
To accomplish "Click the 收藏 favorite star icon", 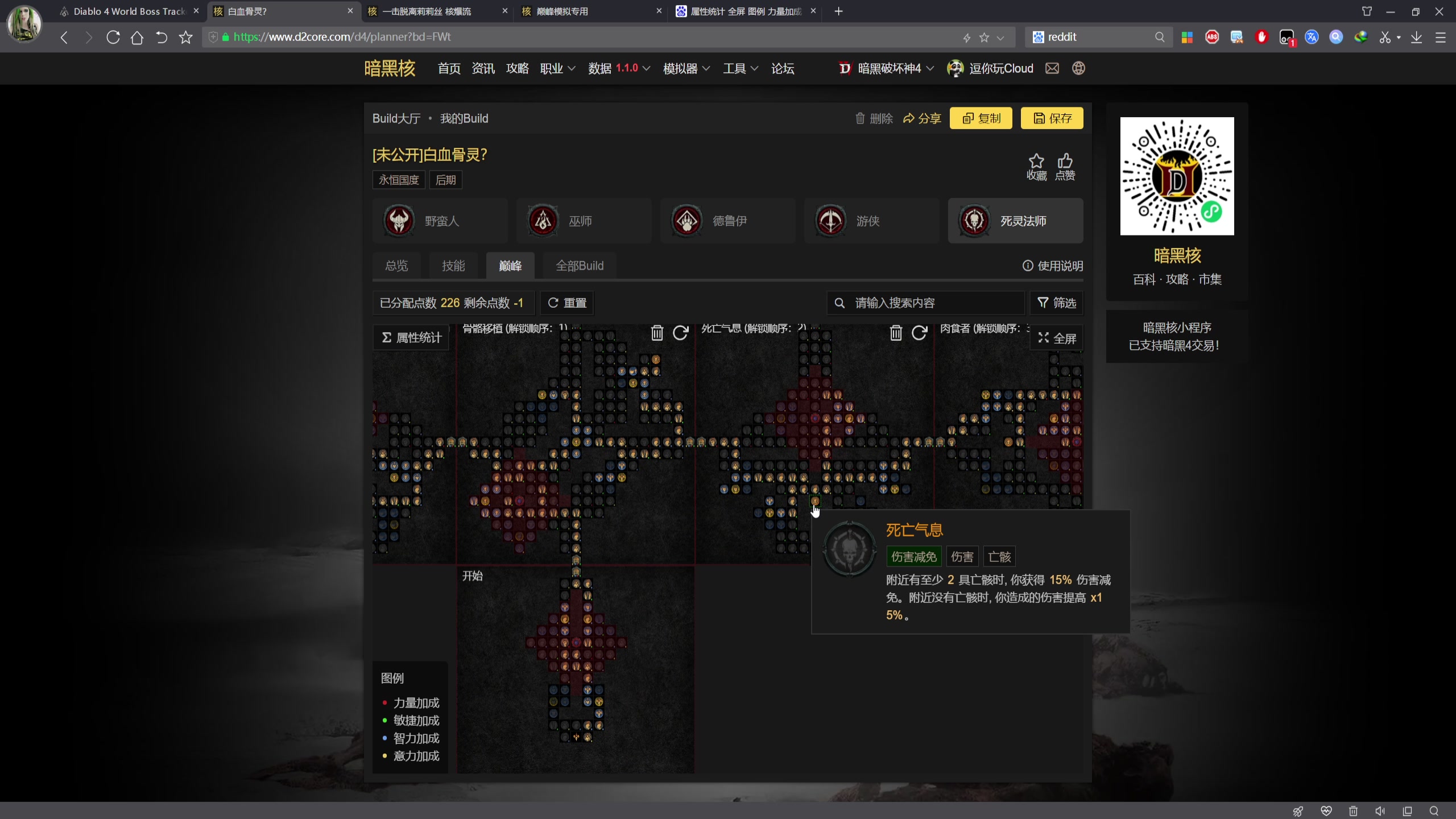I will click(x=1036, y=167).
